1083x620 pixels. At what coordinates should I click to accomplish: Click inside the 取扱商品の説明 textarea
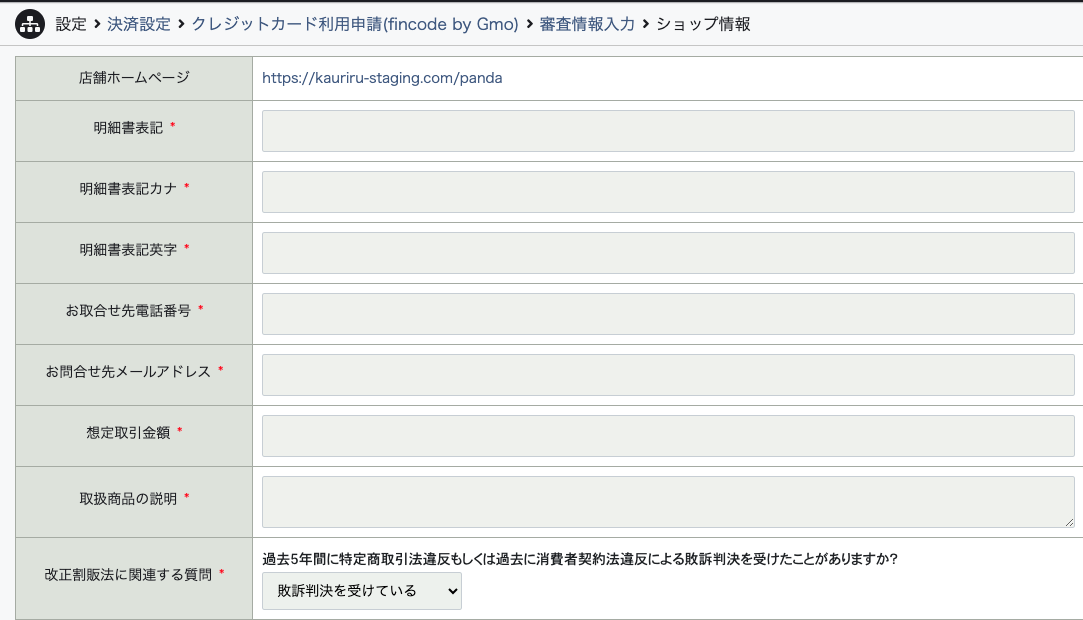(668, 501)
